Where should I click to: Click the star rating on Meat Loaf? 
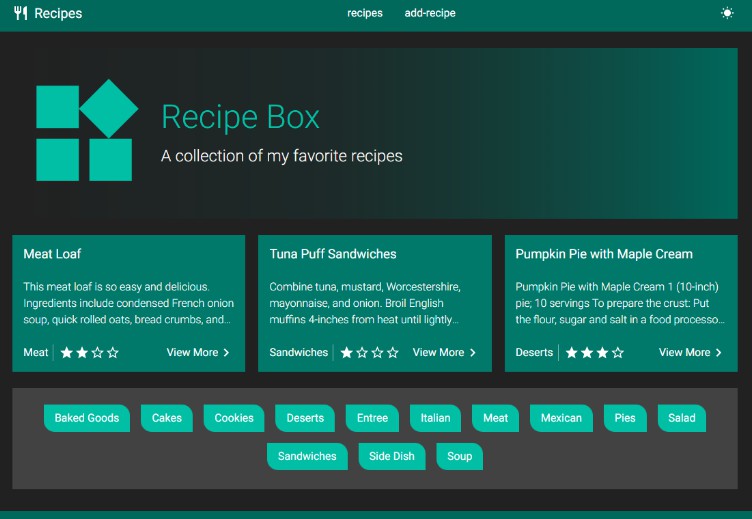tap(90, 353)
